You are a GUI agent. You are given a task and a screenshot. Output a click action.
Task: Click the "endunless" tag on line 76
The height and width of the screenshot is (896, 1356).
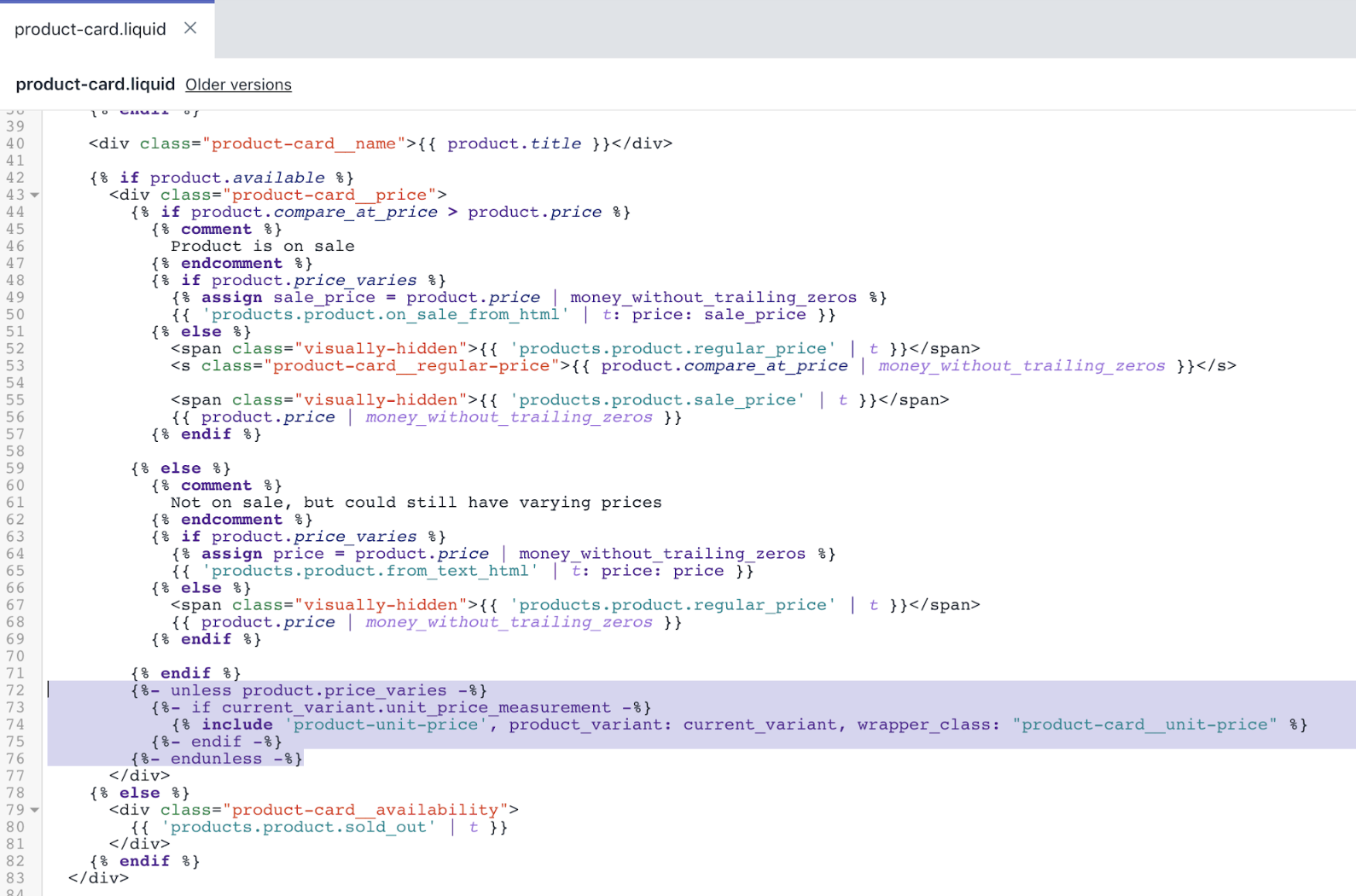[216, 759]
